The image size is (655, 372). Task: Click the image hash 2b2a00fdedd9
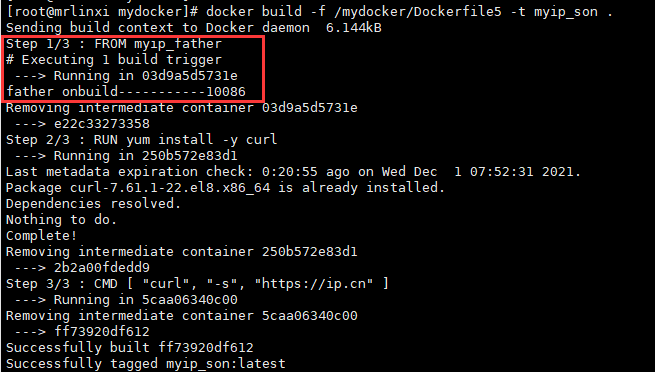click(102, 268)
